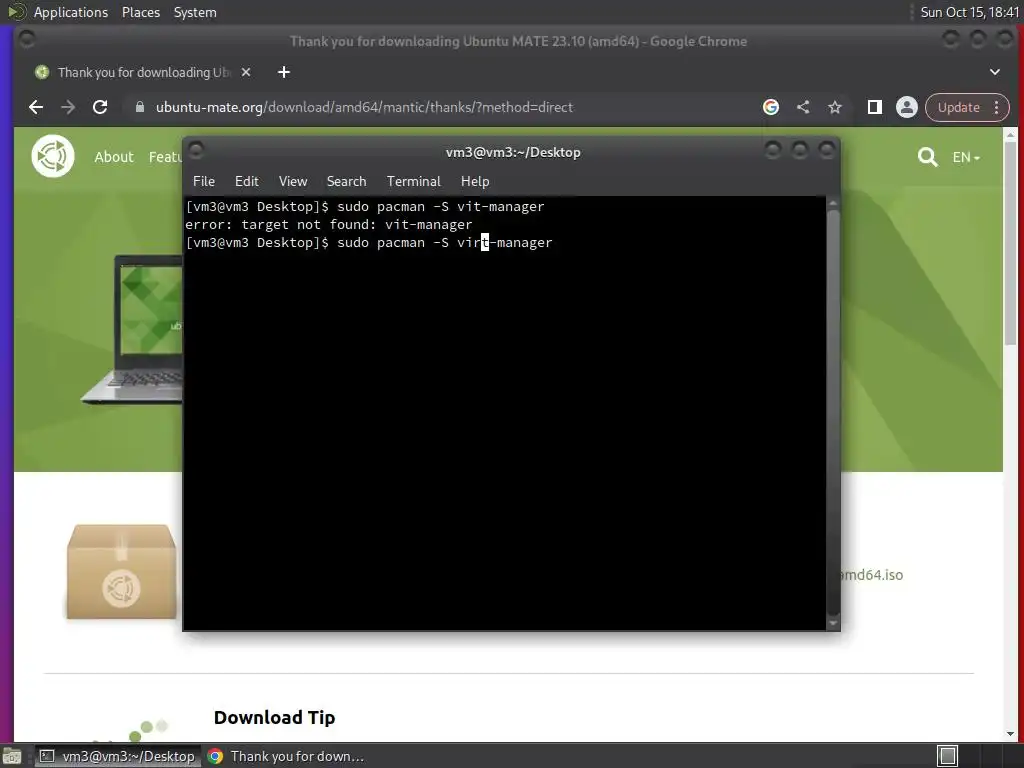Share this page via share icon
This screenshot has width=1024, height=768.
803,107
